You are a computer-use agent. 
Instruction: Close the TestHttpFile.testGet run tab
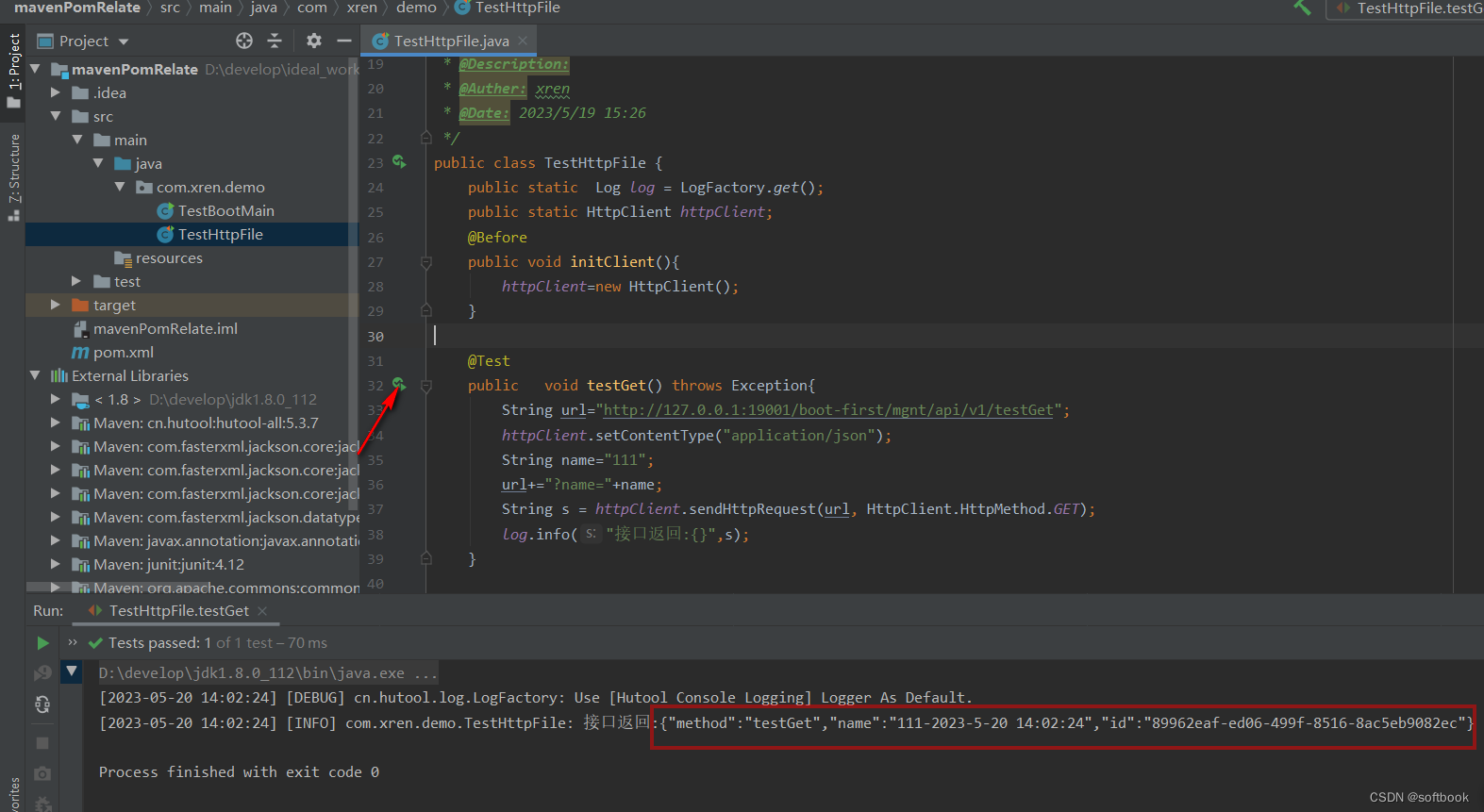tap(262, 611)
